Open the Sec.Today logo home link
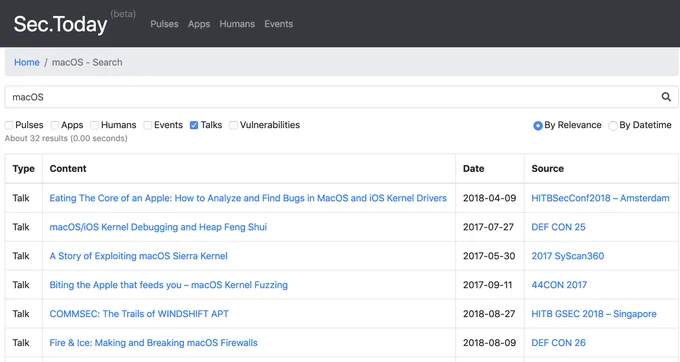Image resolution: width=680 pixels, height=362 pixels. point(60,24)
